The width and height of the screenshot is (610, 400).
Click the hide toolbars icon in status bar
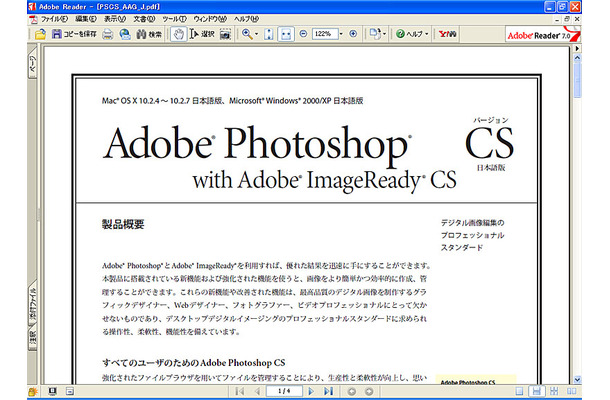tap(70, 391)
